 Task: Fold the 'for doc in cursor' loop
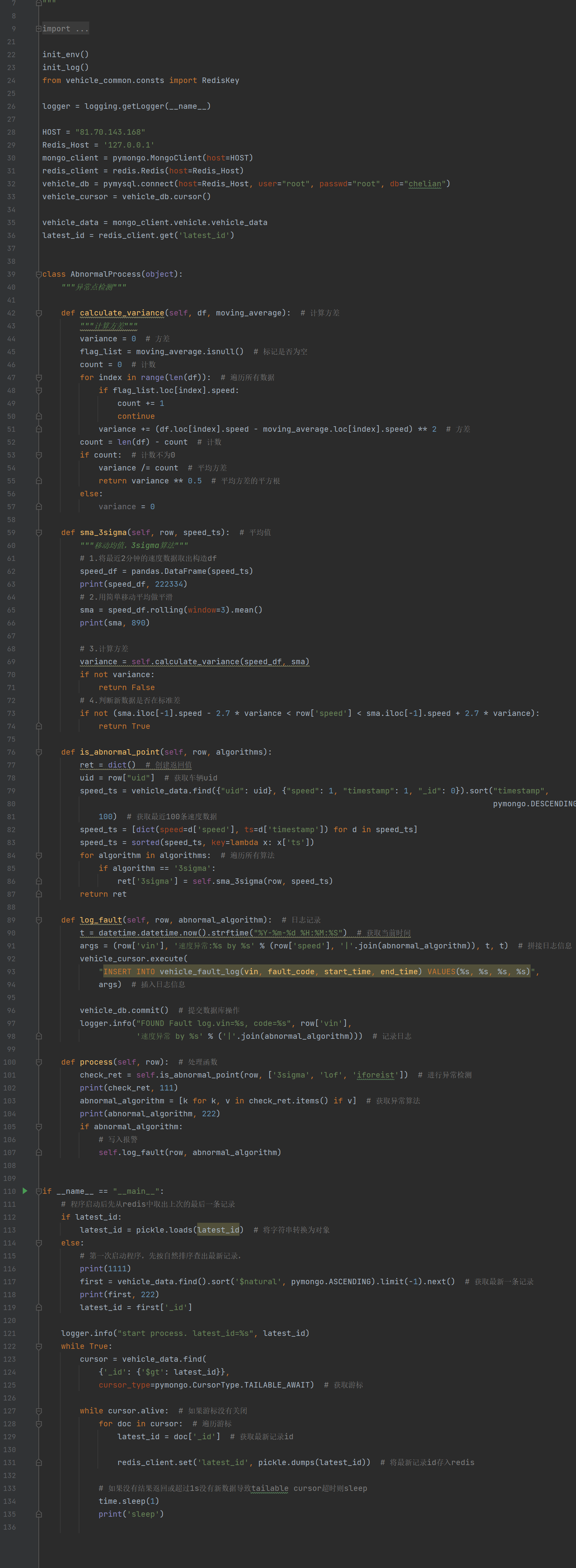(x=38, y=1424)
